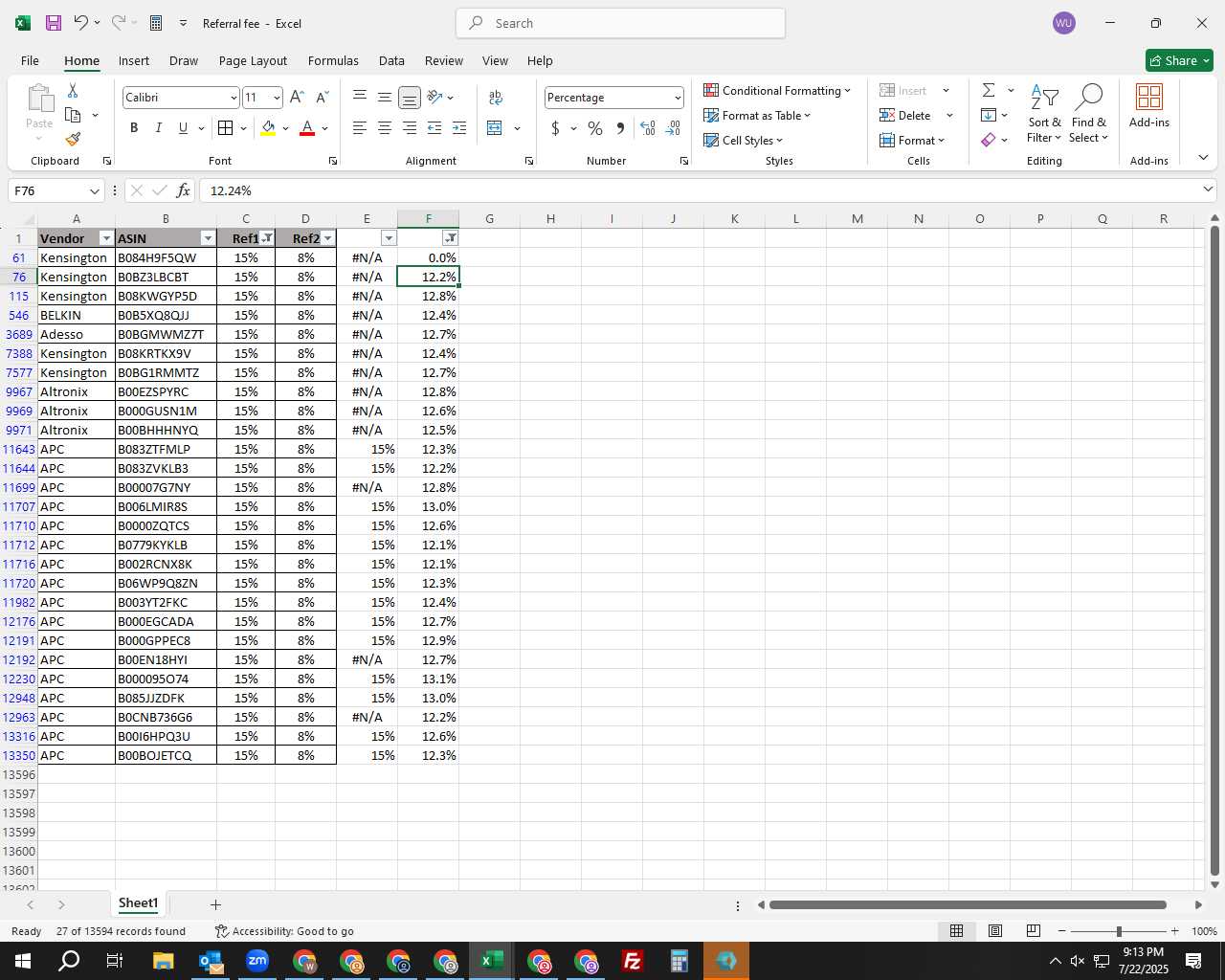Click the Search box in title bar

click(x=620, y=23)
